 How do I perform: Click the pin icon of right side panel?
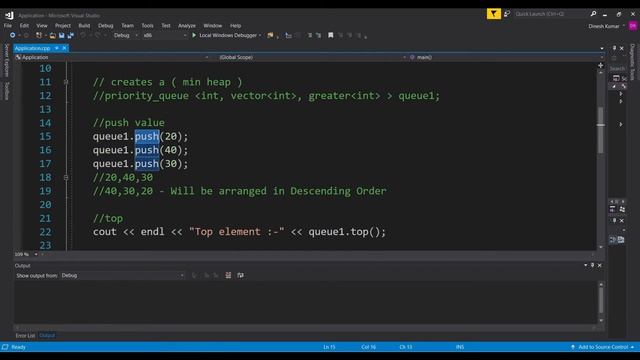pos(615,48)
